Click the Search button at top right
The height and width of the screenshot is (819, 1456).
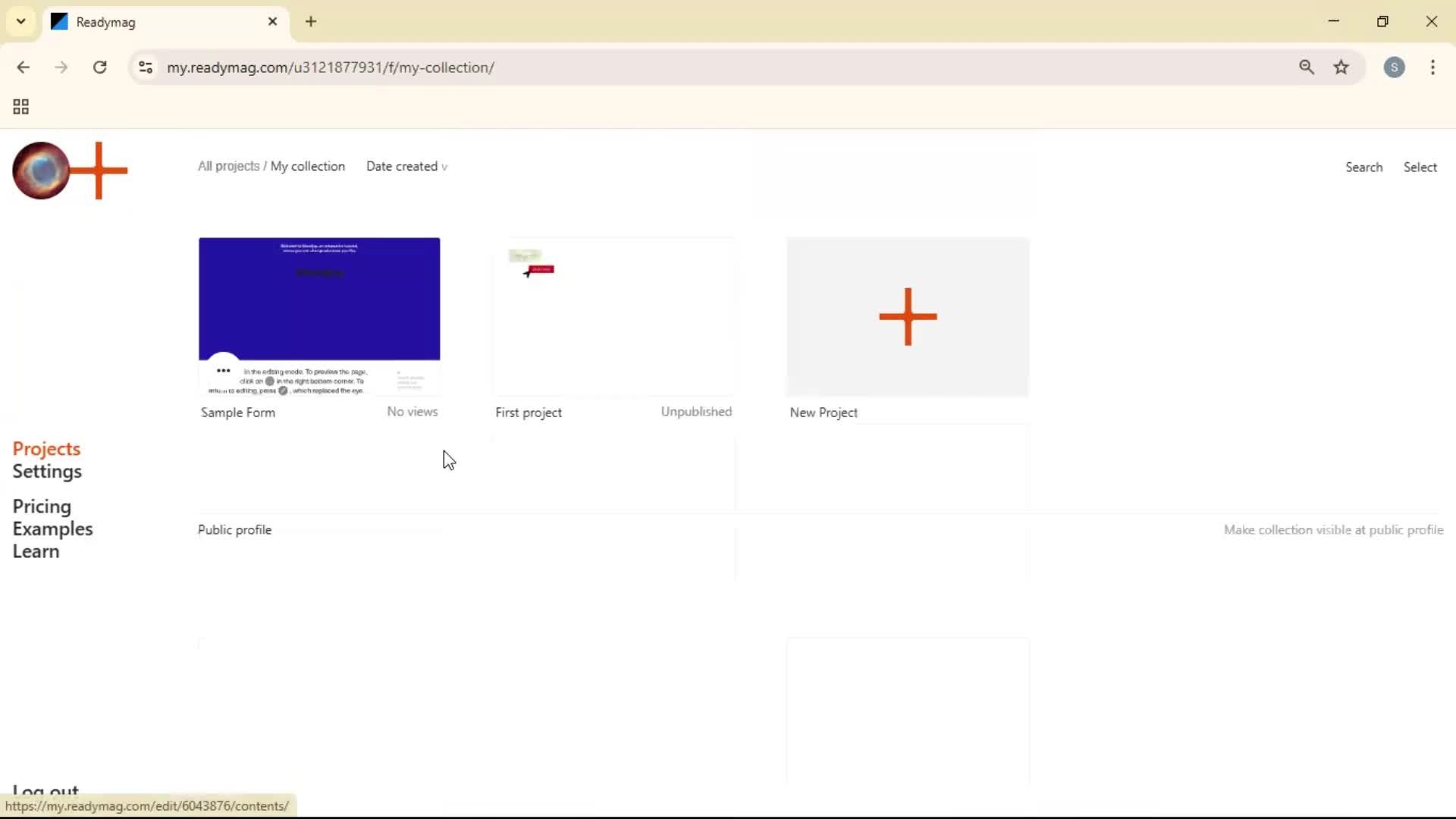click(1363, 167)
